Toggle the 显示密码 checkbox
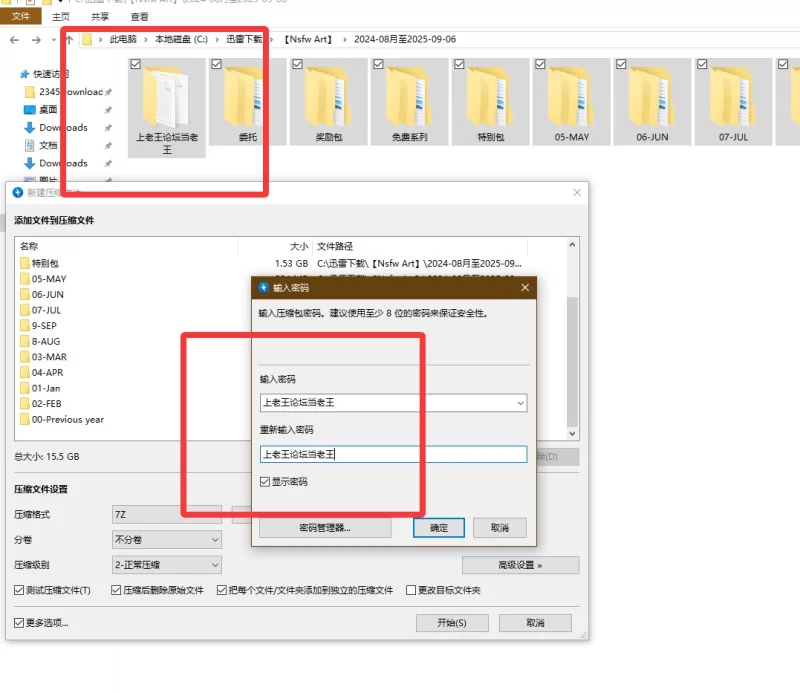This screenshot has width=800, height=693. click(x=265, y=482)
